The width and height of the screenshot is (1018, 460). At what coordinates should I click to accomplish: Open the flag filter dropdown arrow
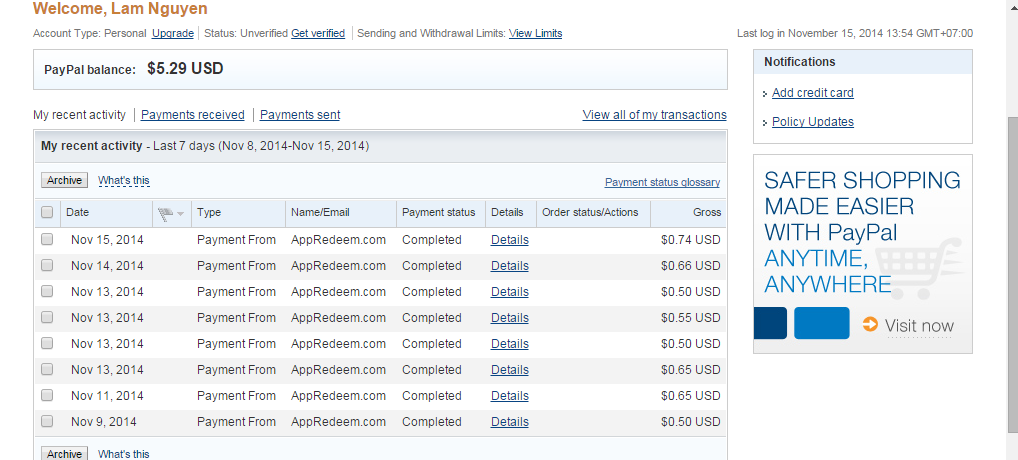pyautogui.click(x=181, y=214)
